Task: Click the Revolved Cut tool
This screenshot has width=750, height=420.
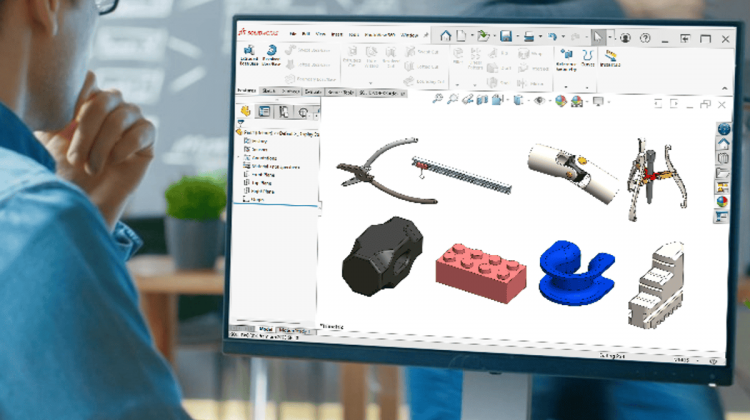Action: click(391, 56)
